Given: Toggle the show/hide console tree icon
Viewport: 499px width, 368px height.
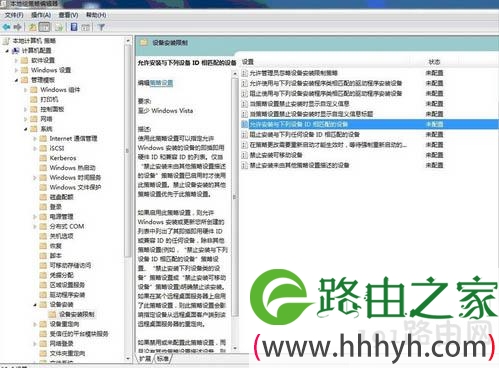Looking at the screenshot, I should pos(44,27).
